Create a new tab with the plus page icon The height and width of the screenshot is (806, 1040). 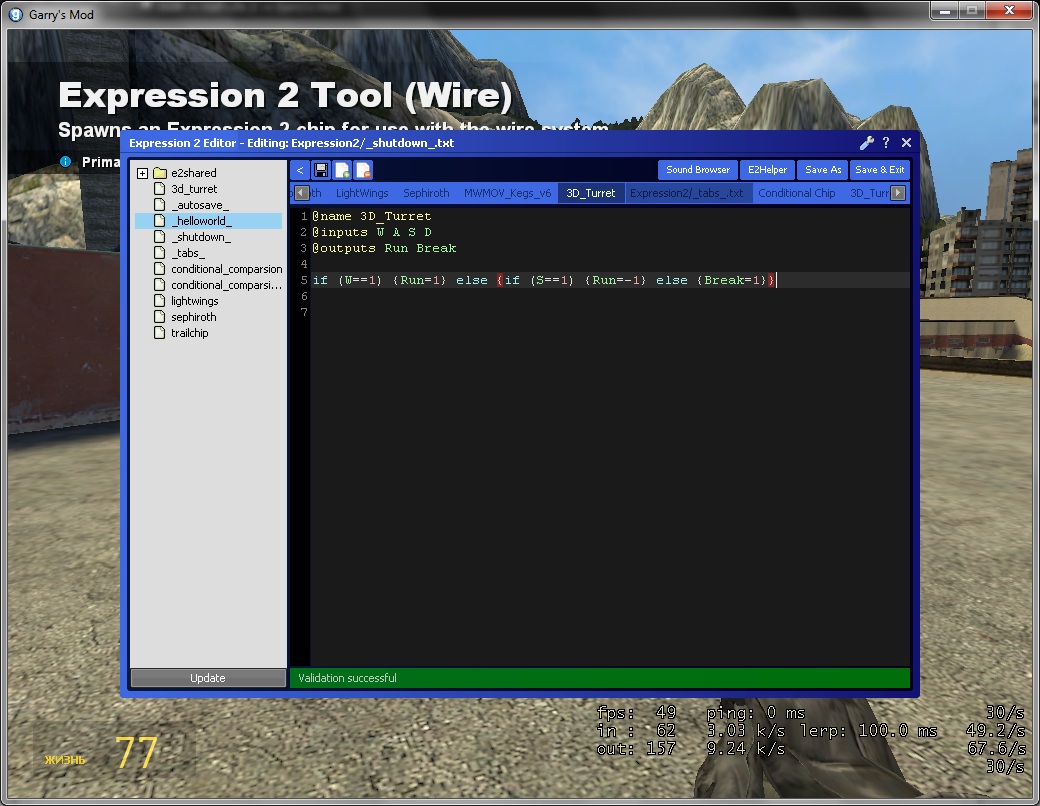point(342,170)
